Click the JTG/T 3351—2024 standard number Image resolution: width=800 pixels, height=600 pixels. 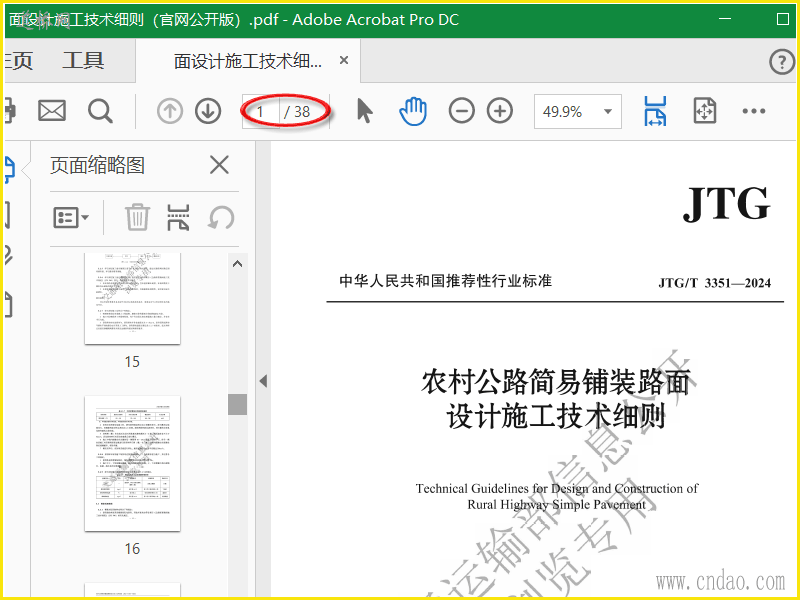(x=714, y=283)
